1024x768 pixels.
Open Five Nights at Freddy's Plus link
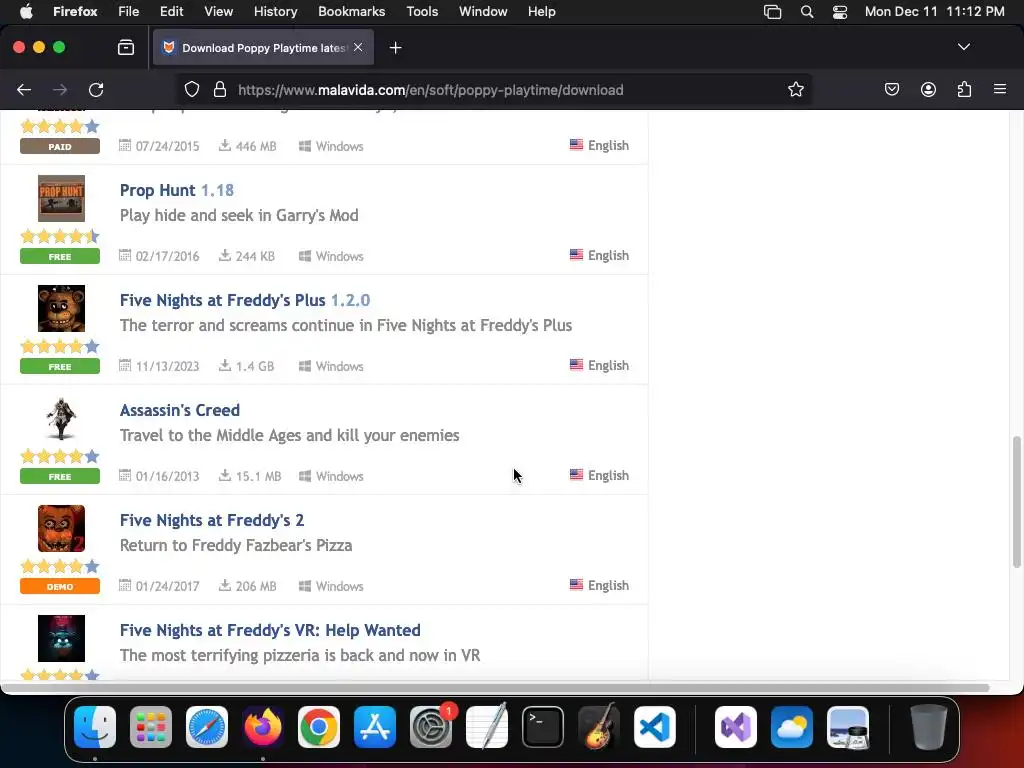point(245,300)
